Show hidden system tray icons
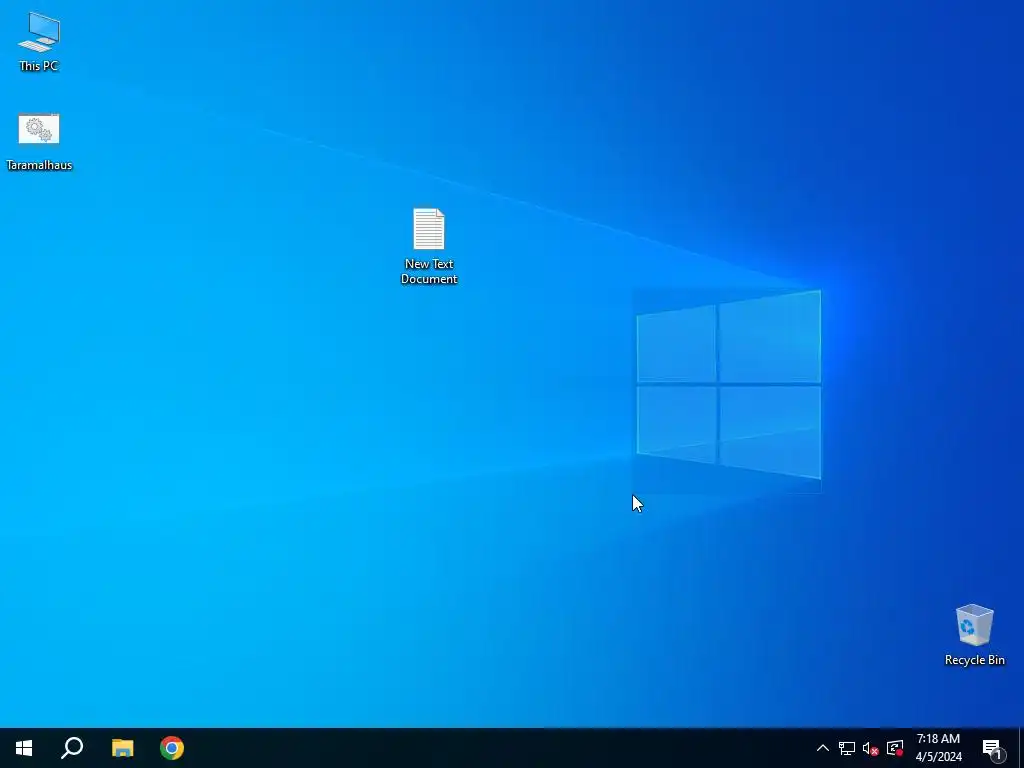Viewport: 1024px width, 768px height. 822,748
